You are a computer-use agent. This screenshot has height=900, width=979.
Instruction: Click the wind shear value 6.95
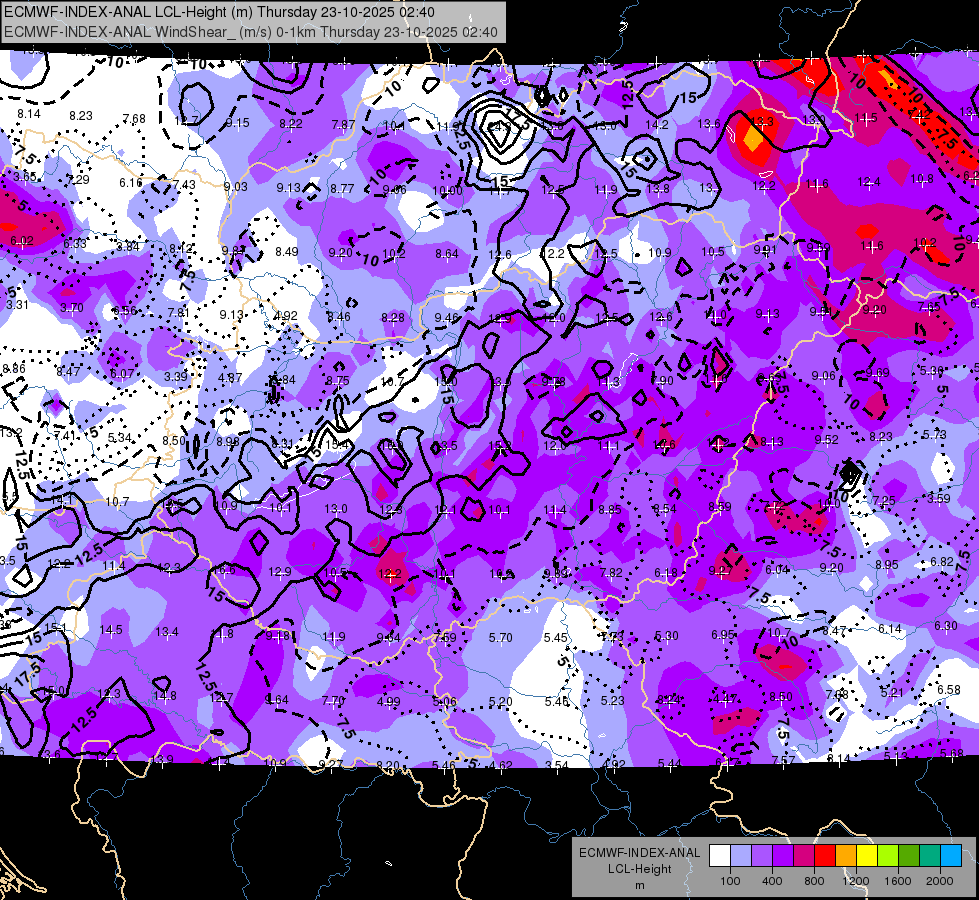[723, 635]
